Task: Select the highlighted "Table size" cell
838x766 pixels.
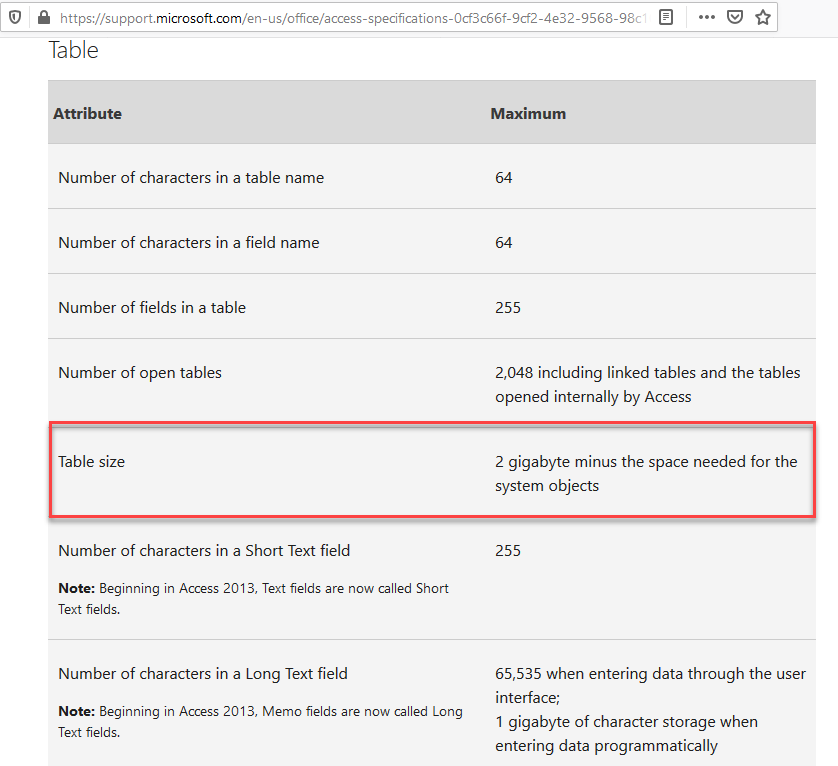Action: [92, 461]
